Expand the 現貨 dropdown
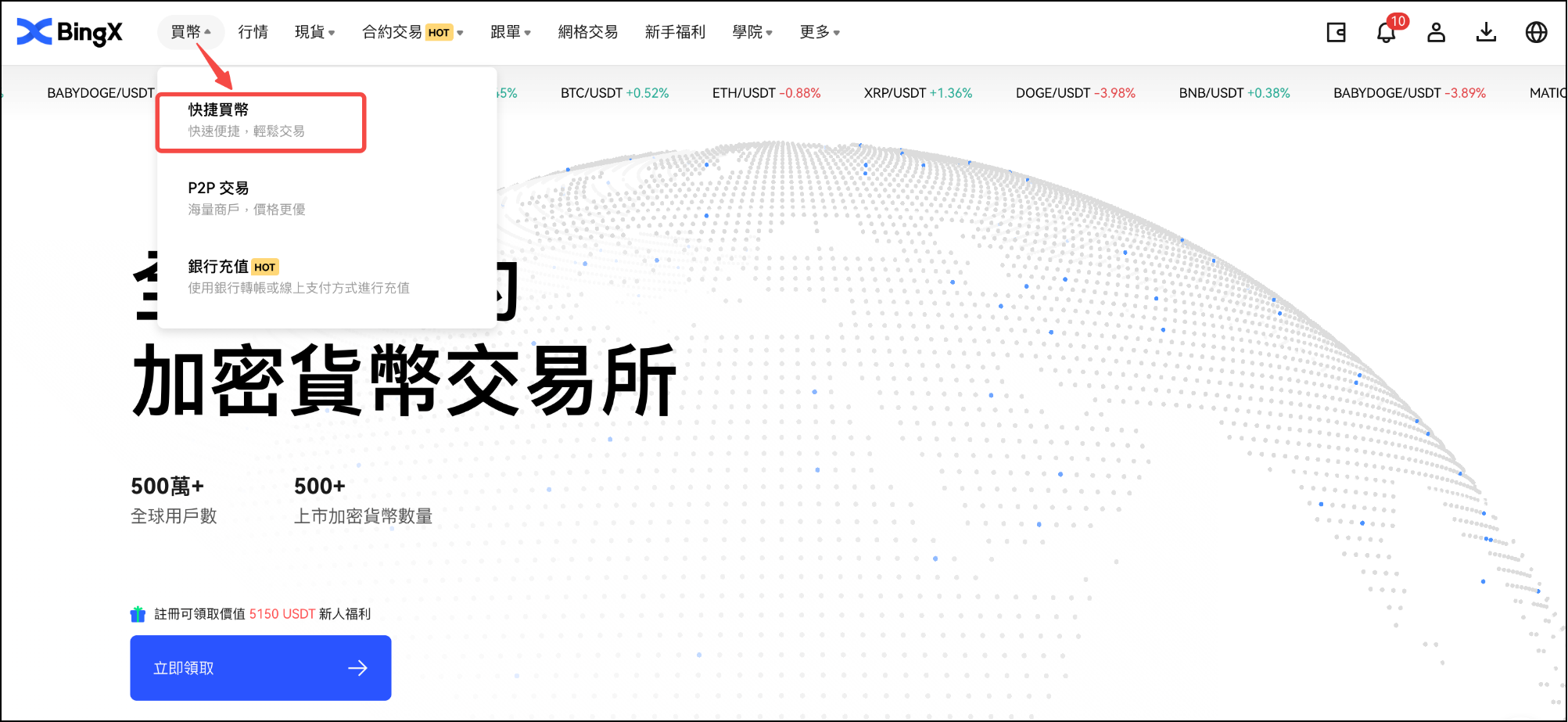 314,32
